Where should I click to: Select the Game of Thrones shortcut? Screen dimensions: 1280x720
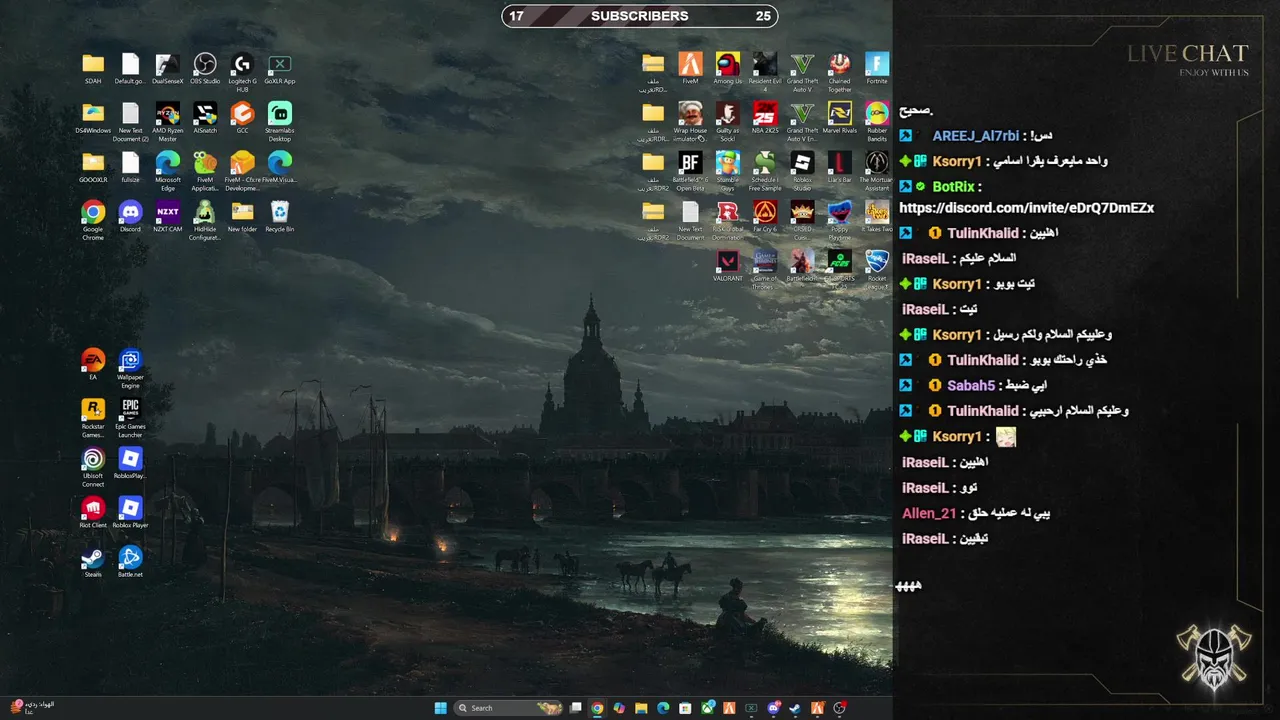[x=765, y=269]
